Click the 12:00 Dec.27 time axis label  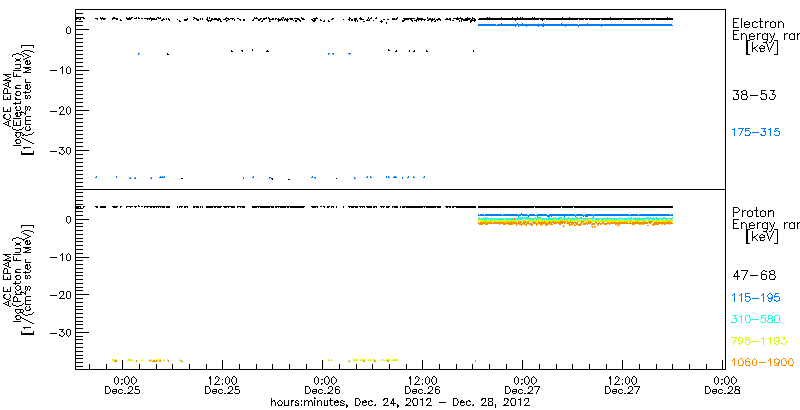tap(623, 386)
